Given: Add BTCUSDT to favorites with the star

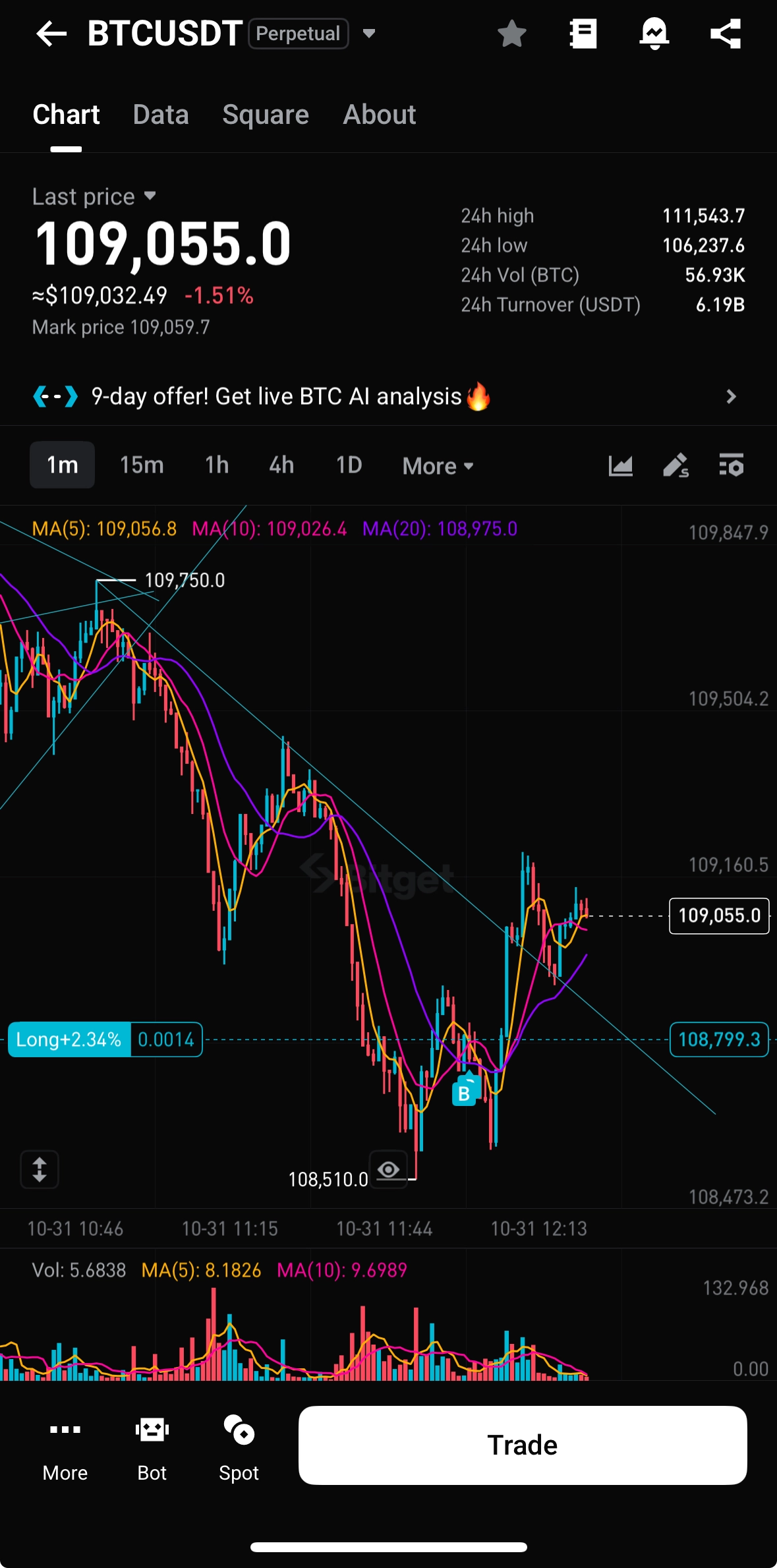Looking at the screenshot, I should pos(511,34).
